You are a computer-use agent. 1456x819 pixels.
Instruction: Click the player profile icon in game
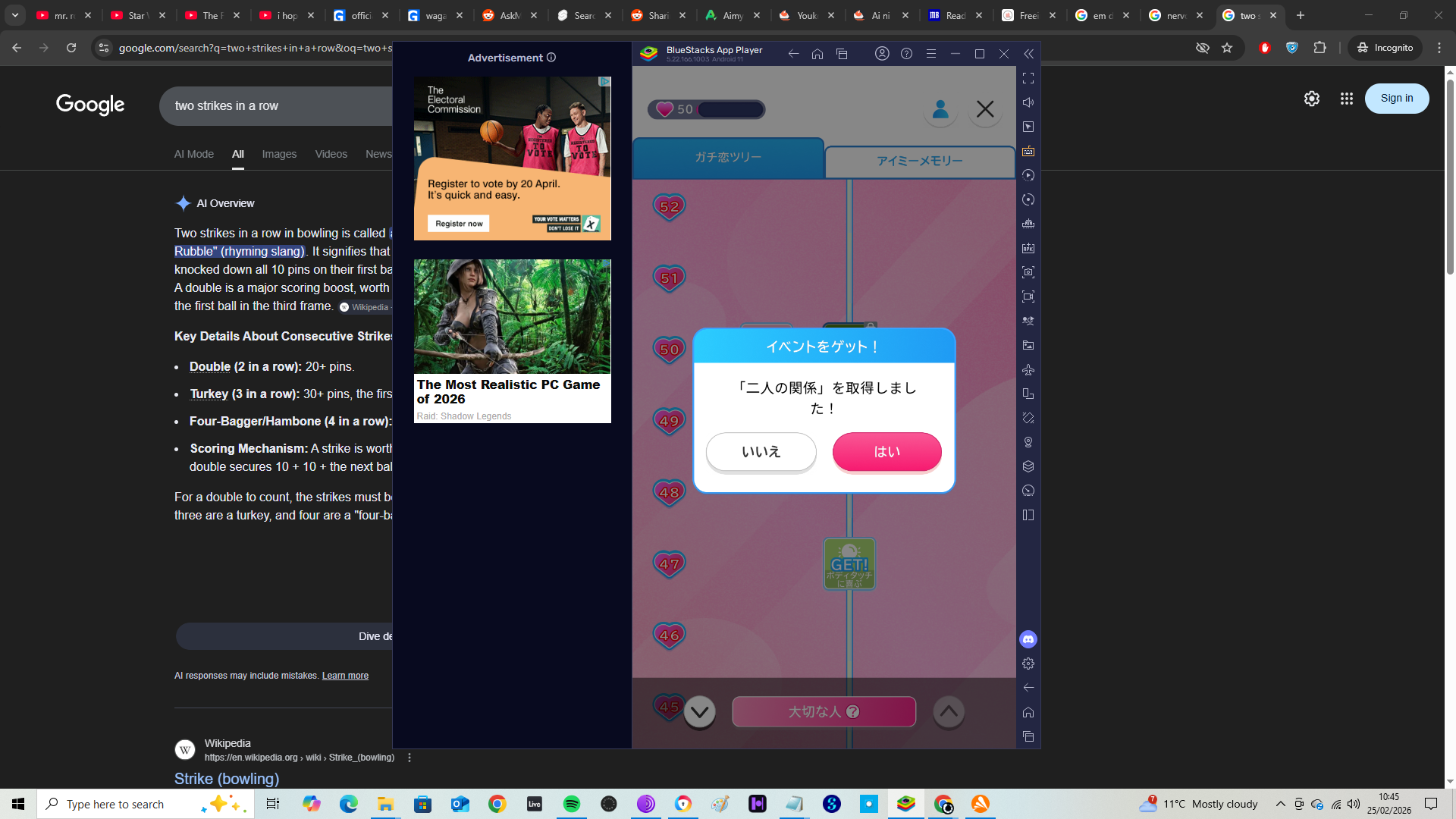[x=940, y=109]
